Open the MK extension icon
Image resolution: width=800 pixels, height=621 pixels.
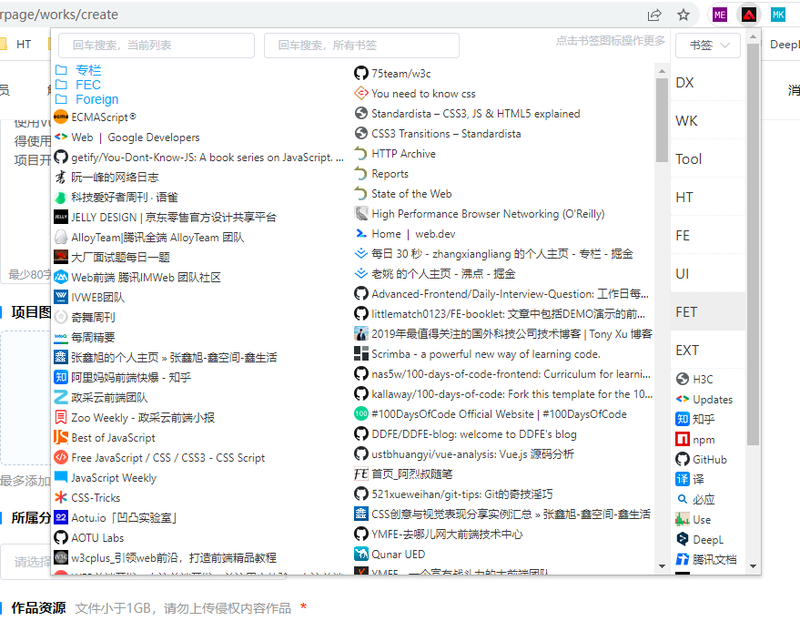pos(778,15)
